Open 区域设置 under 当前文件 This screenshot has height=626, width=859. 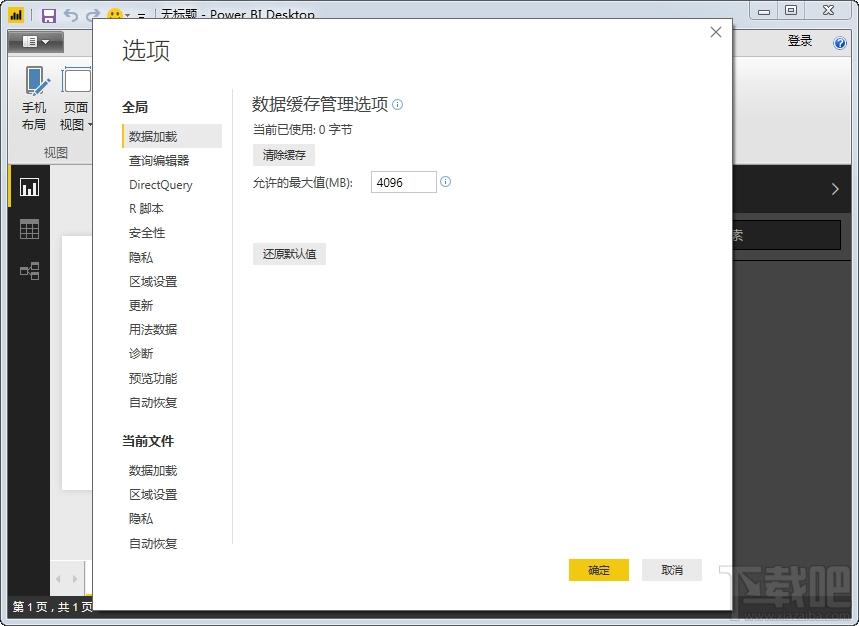click(153, 495)
